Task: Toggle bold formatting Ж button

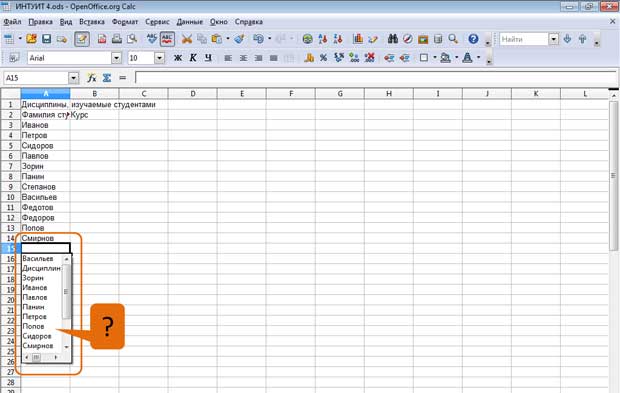Action: click(x=178, y=58)
